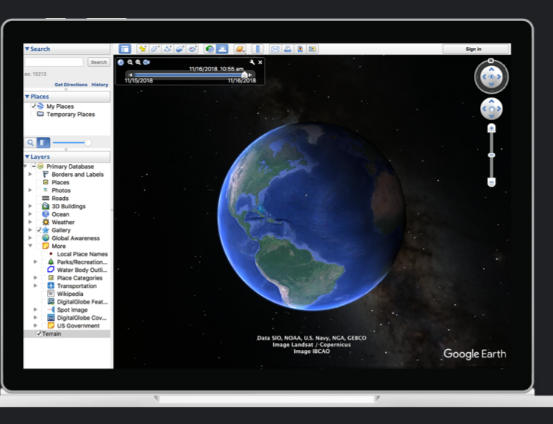Open the planet switcher Saturn icon

coord(240,49)
